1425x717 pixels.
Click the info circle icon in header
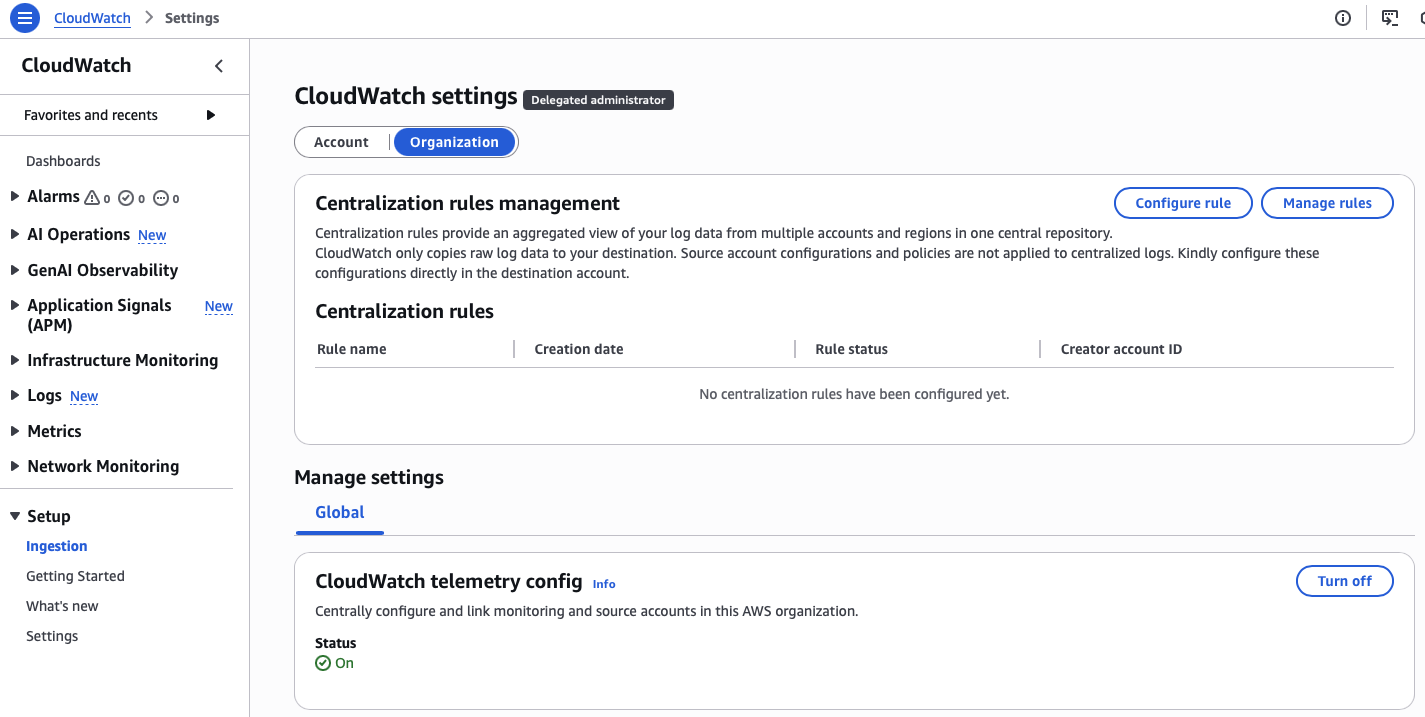pos(1343,18)
